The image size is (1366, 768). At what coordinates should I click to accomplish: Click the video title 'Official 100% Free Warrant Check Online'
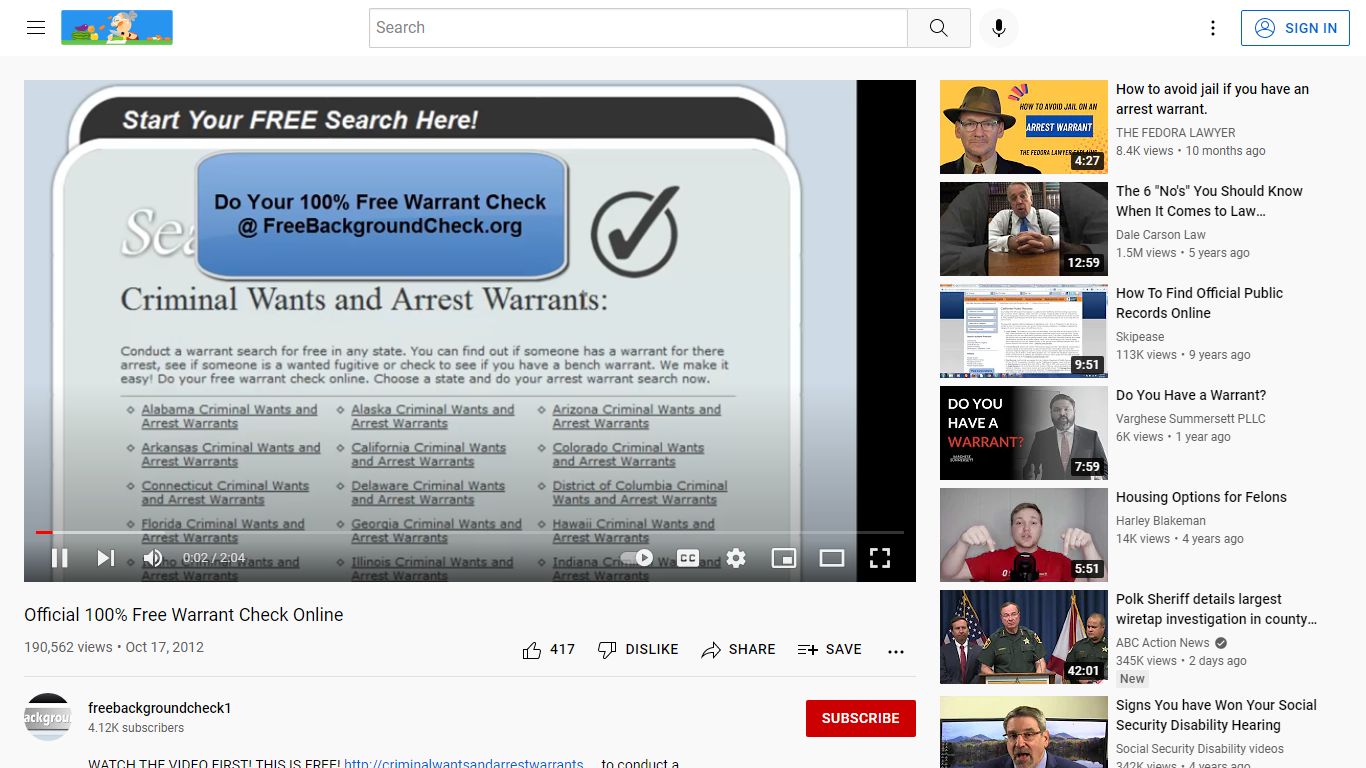[x=184, y=615]
